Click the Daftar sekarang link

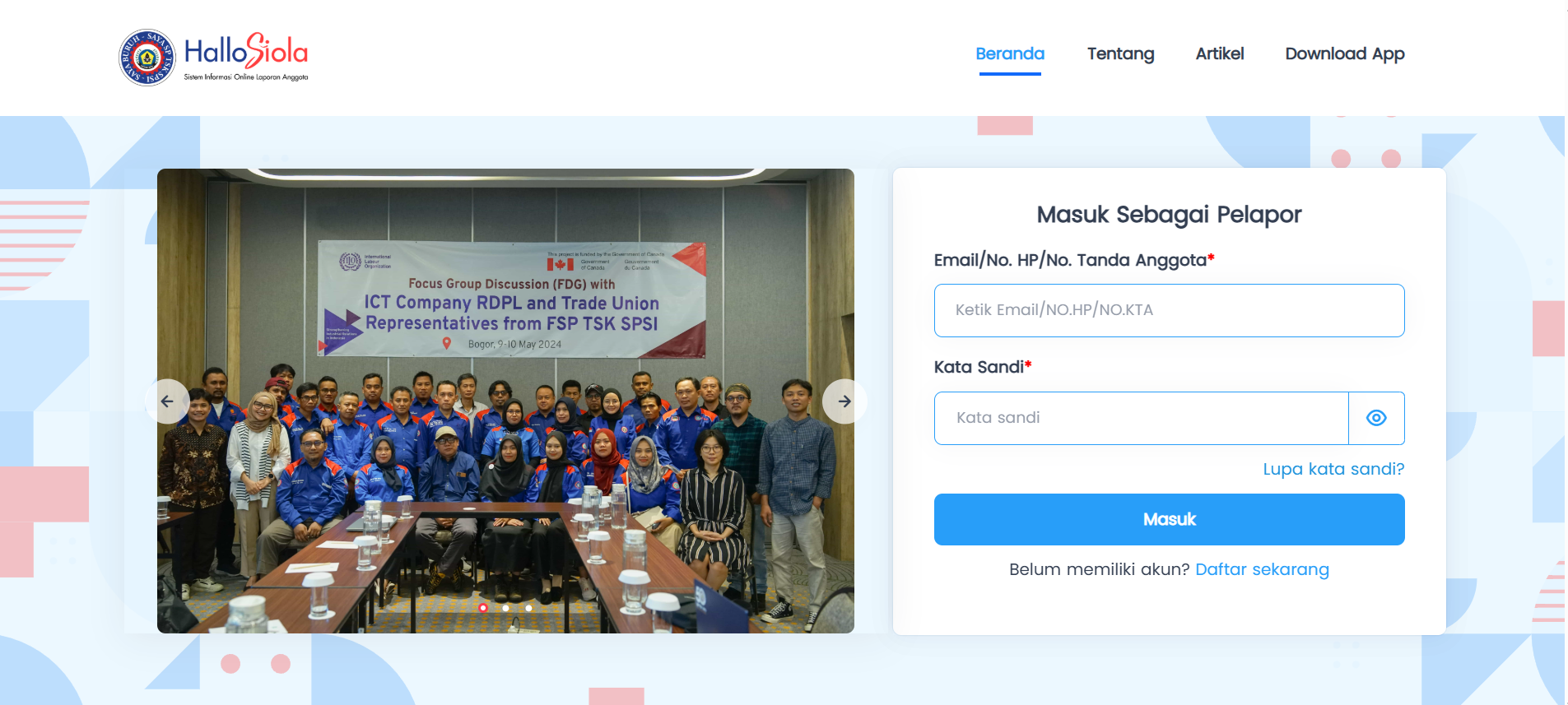click(x=1262, y=569)
